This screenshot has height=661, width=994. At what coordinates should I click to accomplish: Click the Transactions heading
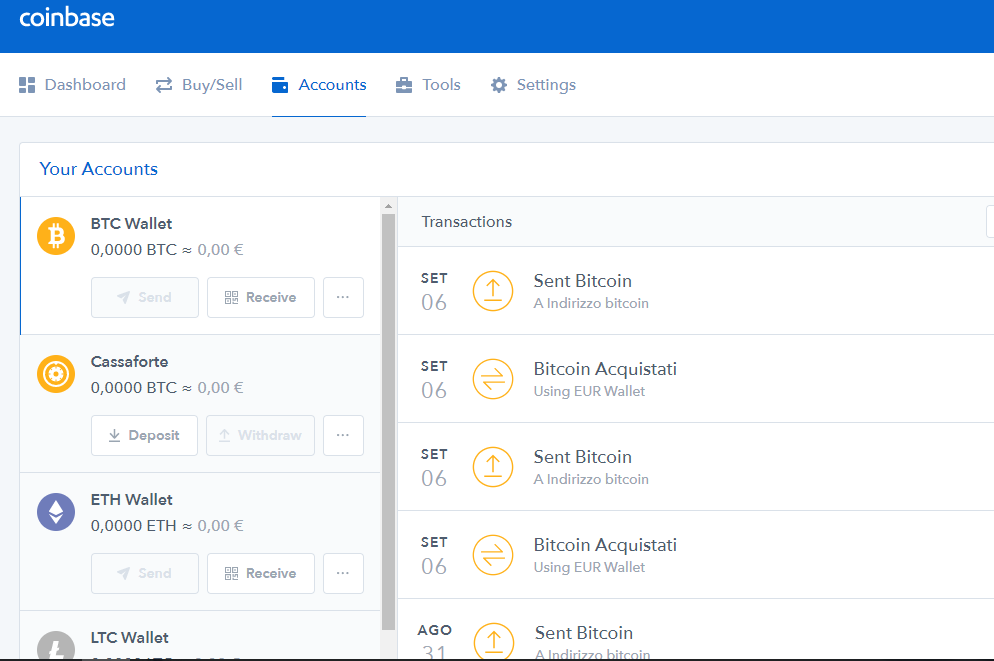pyautogui.click(x=467, y=222)
